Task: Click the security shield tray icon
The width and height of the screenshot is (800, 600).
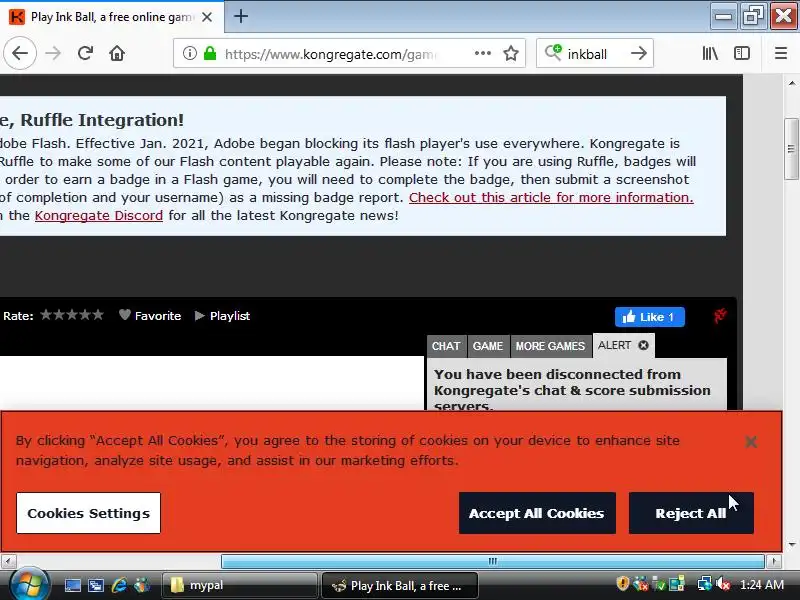Action: (x=622, y=584)
